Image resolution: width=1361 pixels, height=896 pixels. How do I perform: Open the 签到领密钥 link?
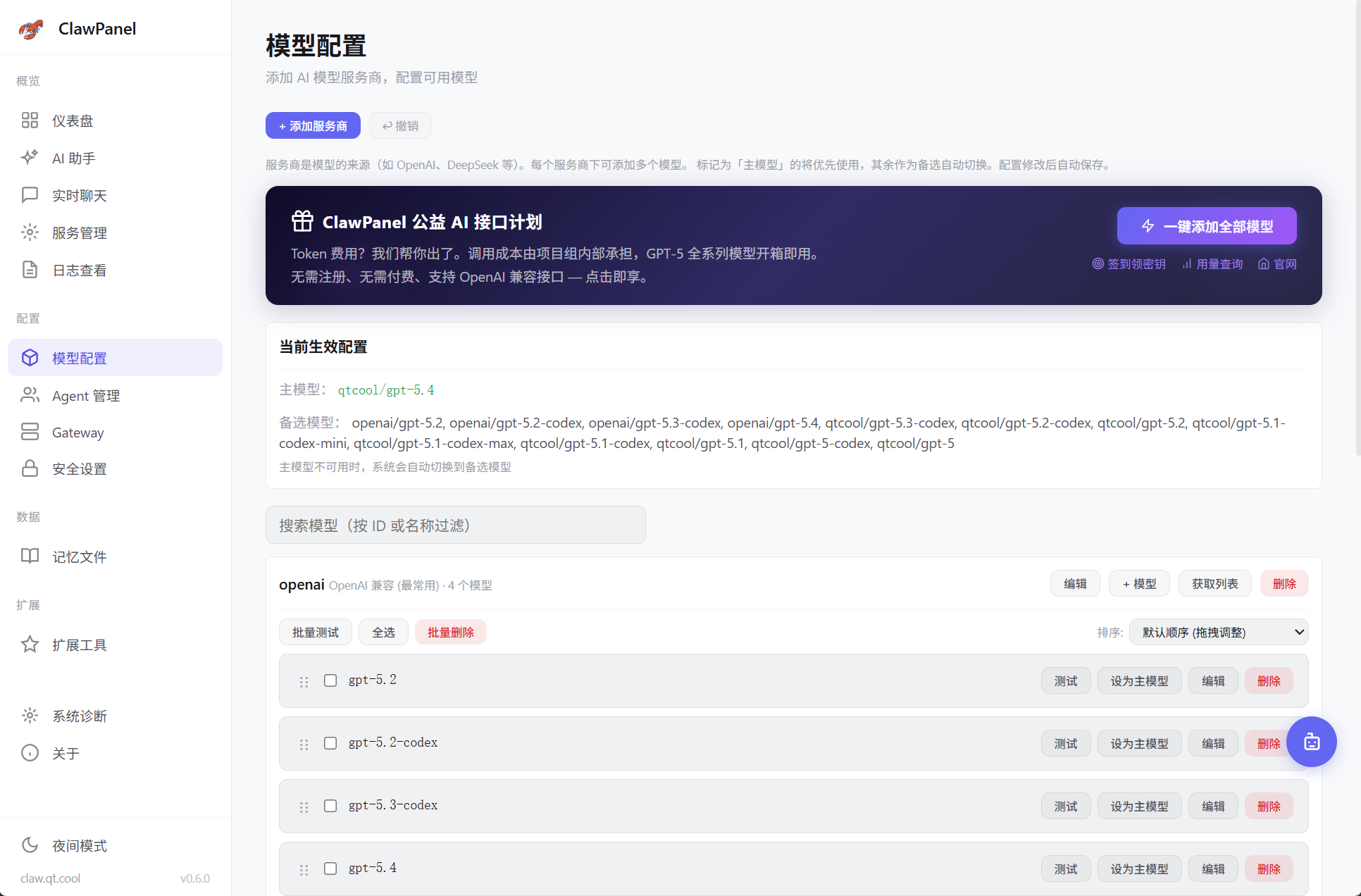click(1136, 263)
